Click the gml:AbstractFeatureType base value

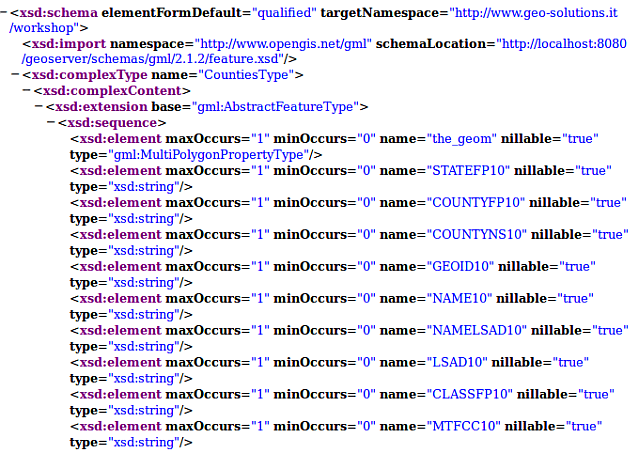275,107
